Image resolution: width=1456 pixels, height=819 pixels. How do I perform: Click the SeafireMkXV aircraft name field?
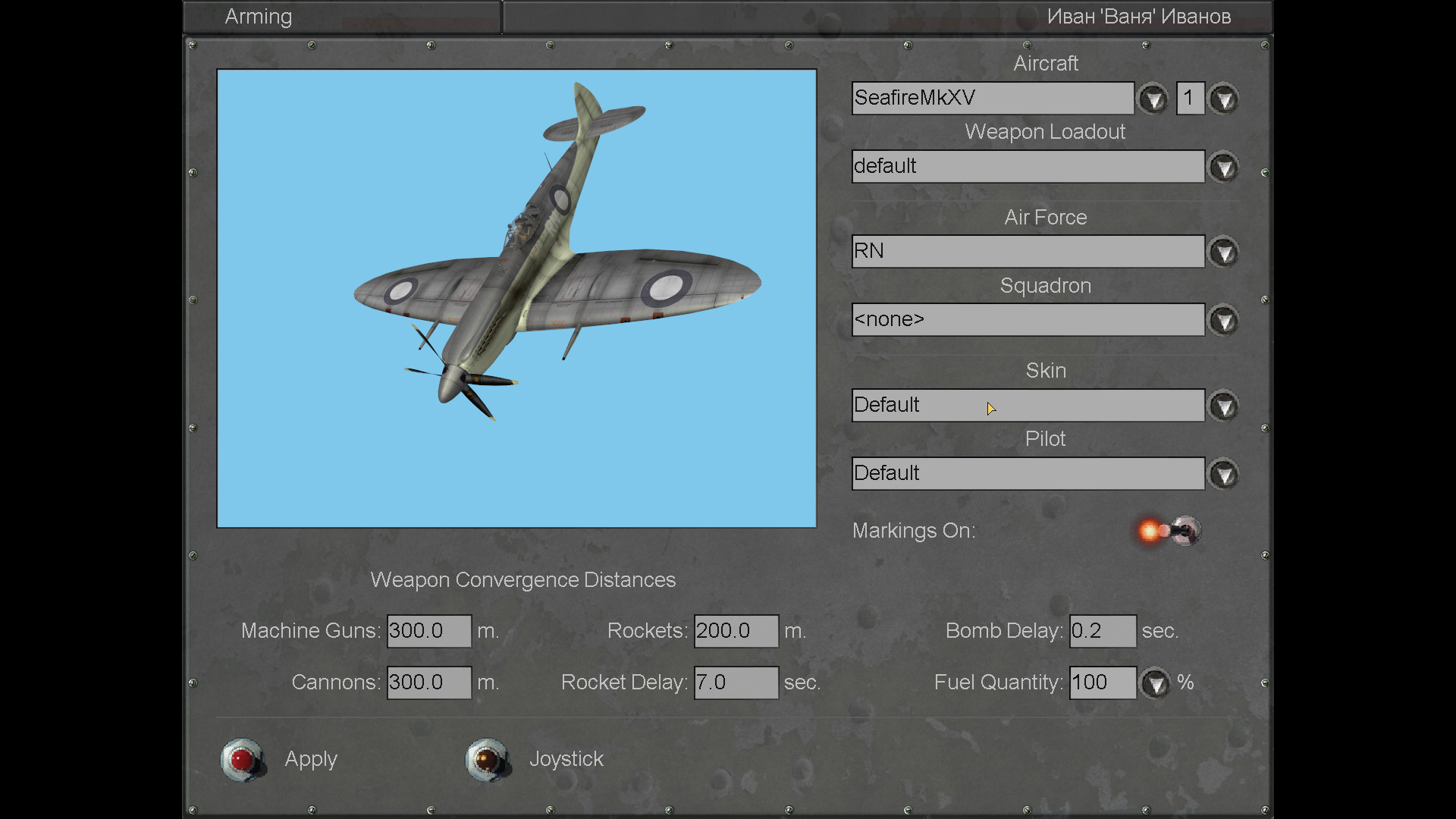pyautogui.click(x=992, y=99)
